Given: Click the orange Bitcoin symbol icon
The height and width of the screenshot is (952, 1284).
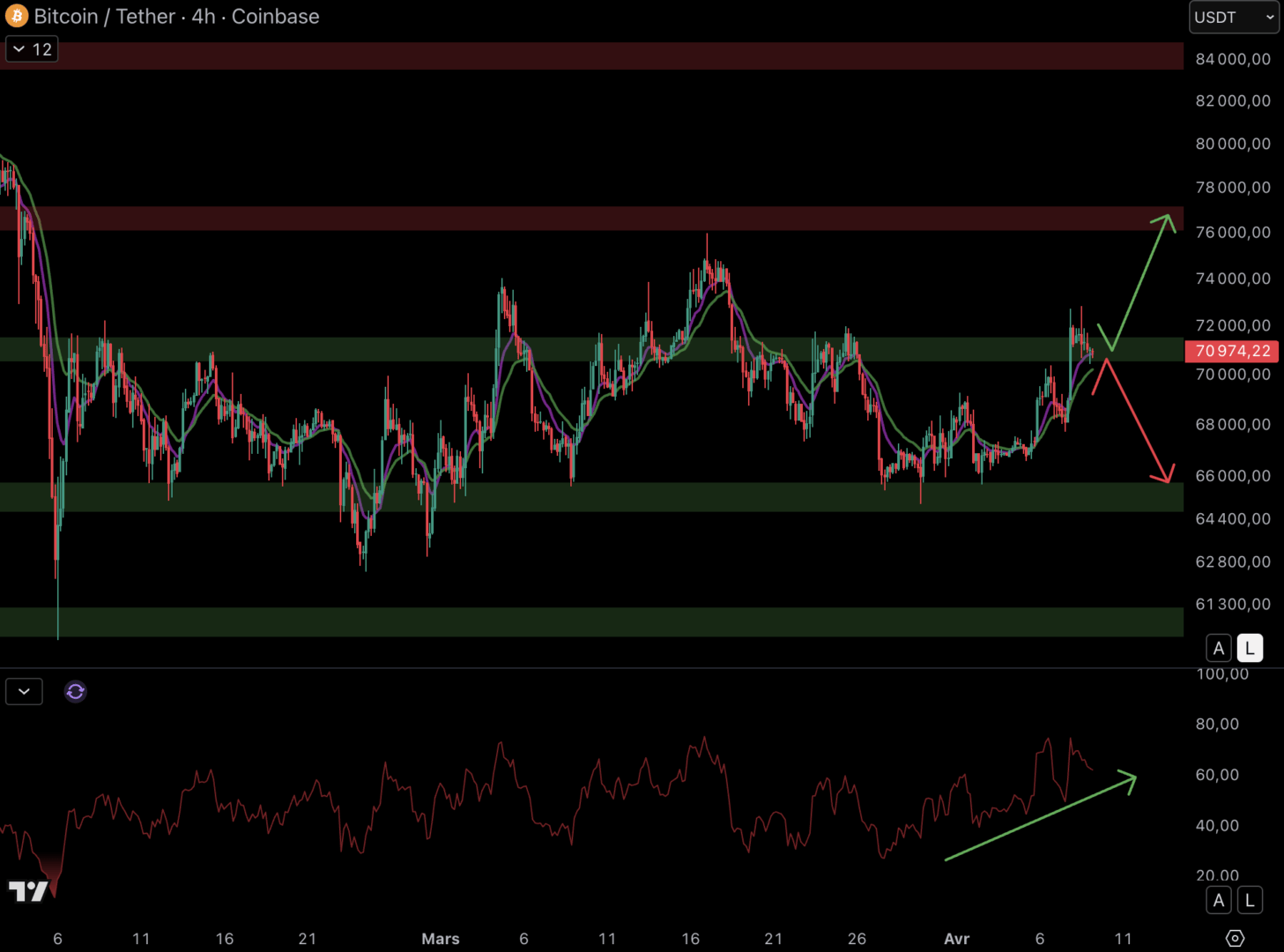Looking at the screenshot, I should tap(16, 16).
